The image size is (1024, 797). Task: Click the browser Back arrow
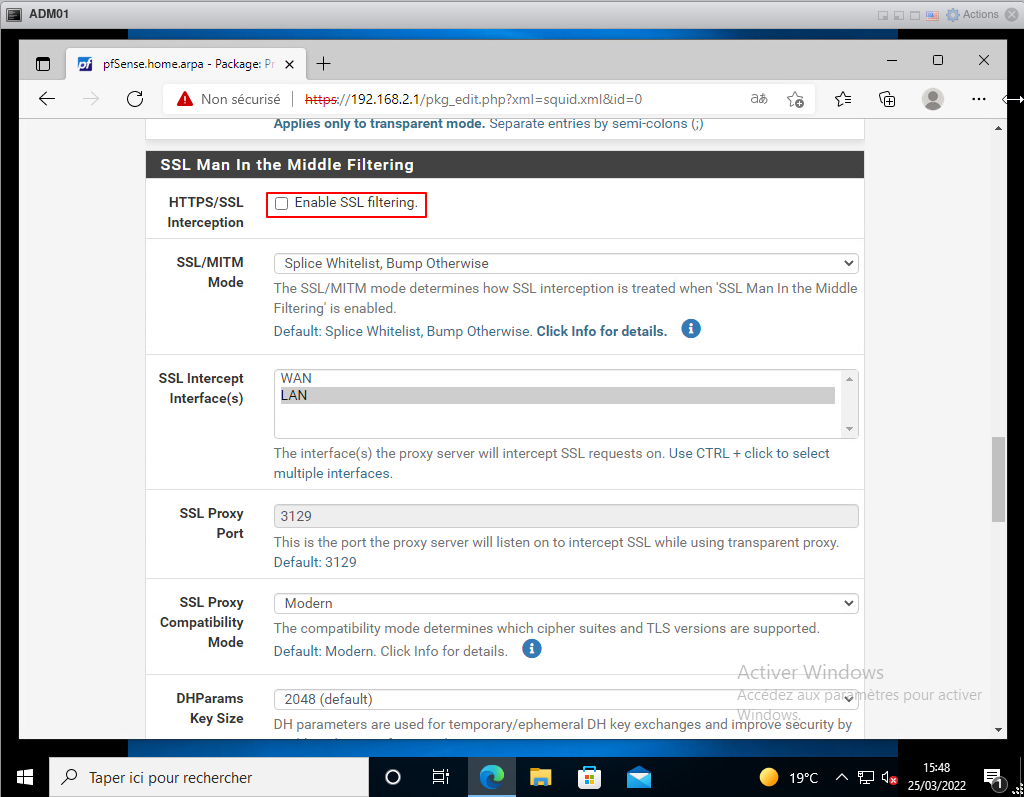click(x=47, y=99)
